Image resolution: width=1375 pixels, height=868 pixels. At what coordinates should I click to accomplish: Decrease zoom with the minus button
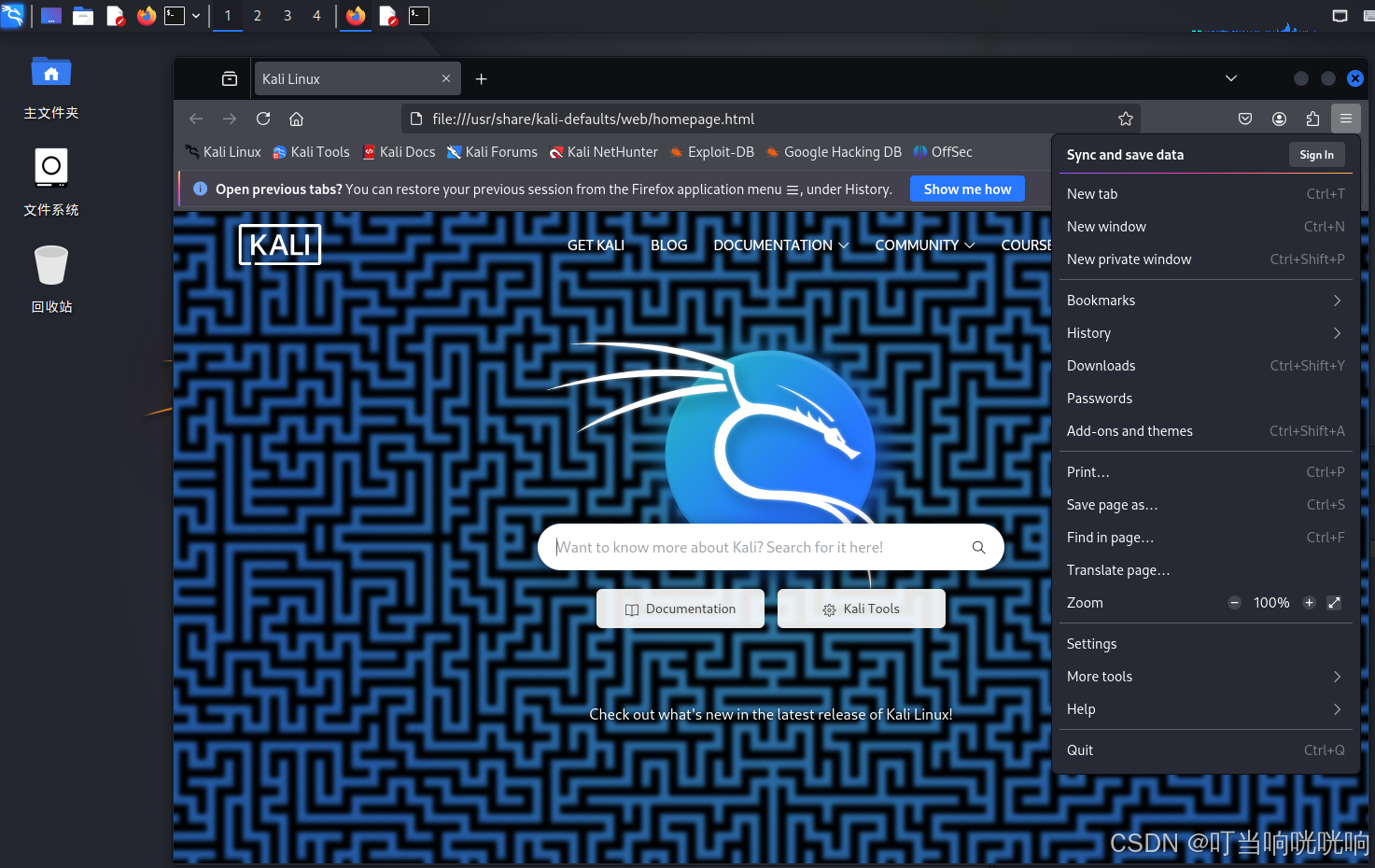[x=1234, y=603]
